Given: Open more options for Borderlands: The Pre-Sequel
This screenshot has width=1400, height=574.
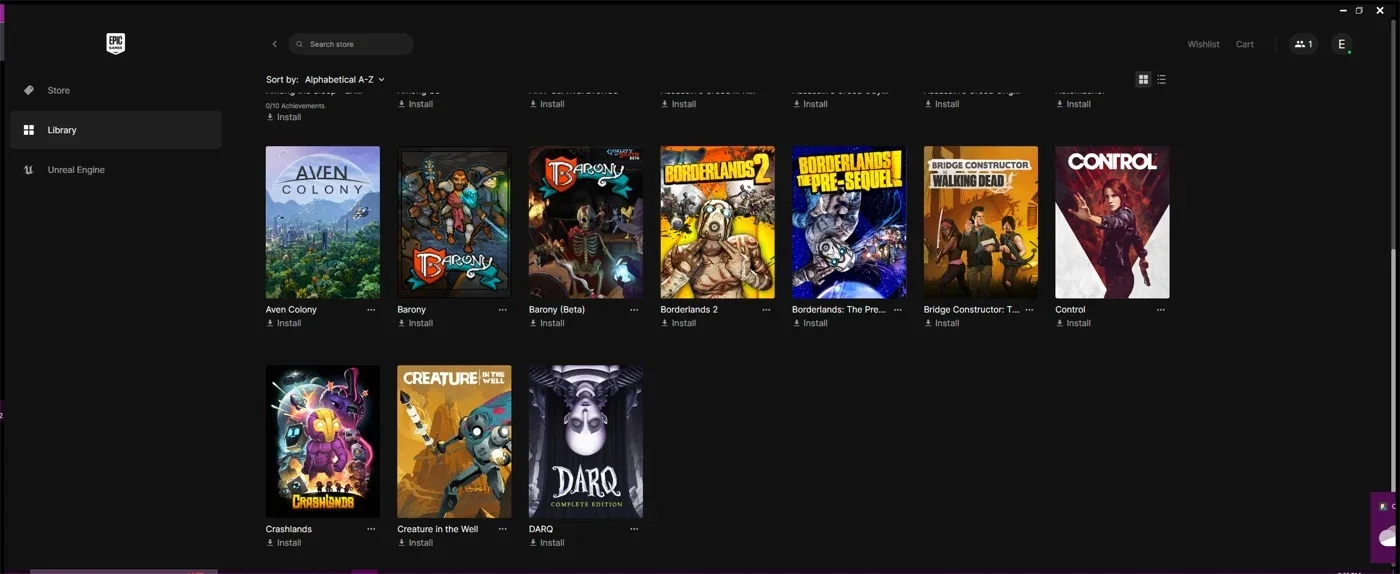Looking at the screenshot, I should (x=898, y=310).
